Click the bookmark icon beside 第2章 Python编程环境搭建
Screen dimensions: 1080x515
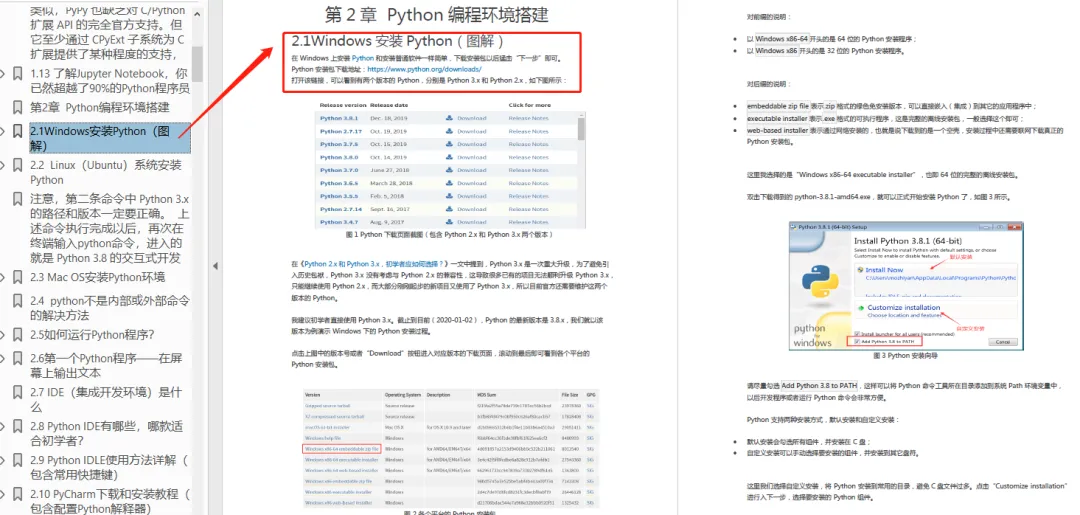tap(17, 107)
